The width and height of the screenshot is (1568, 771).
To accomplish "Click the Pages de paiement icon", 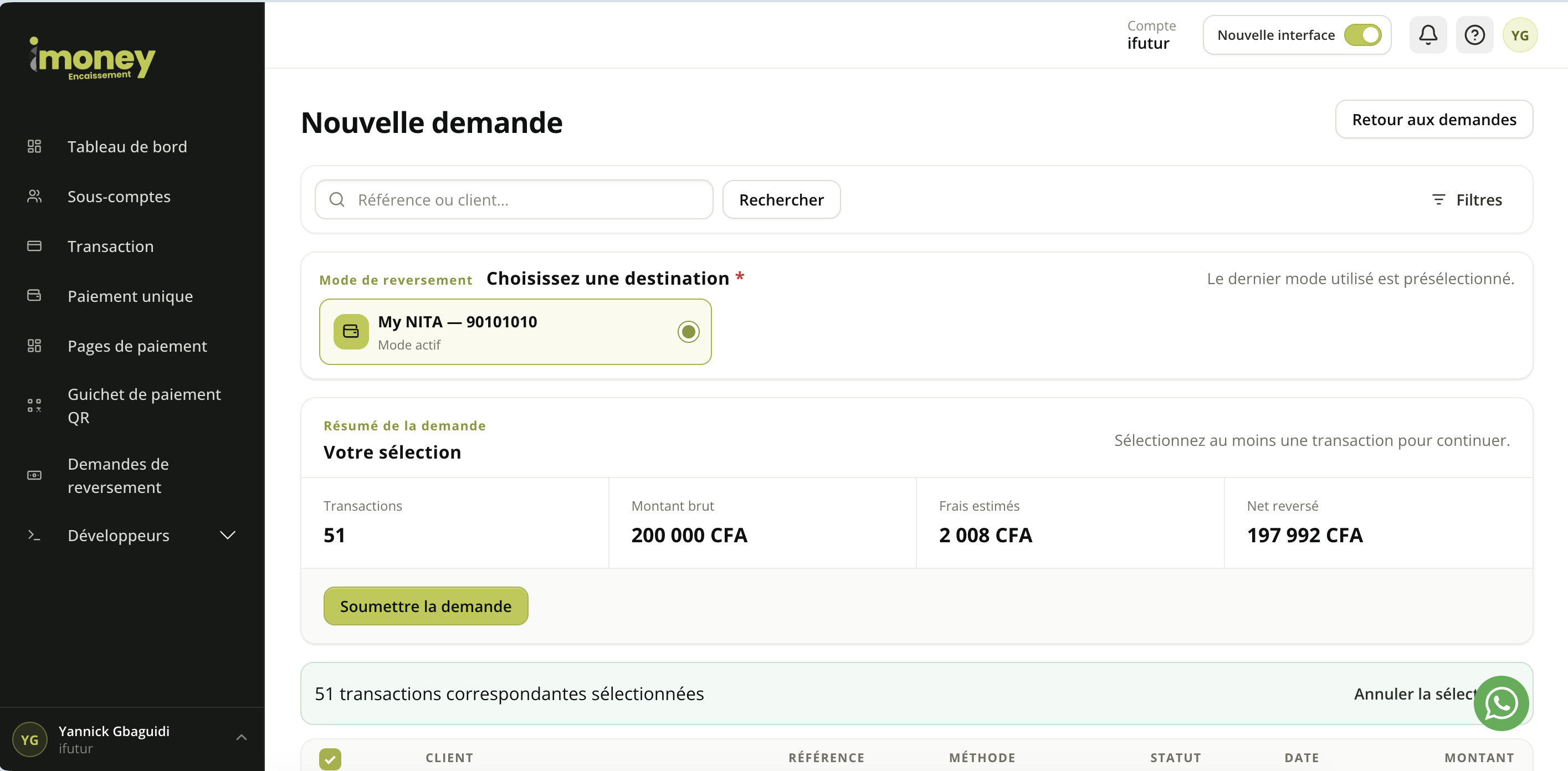I will [x=34, y=346].
